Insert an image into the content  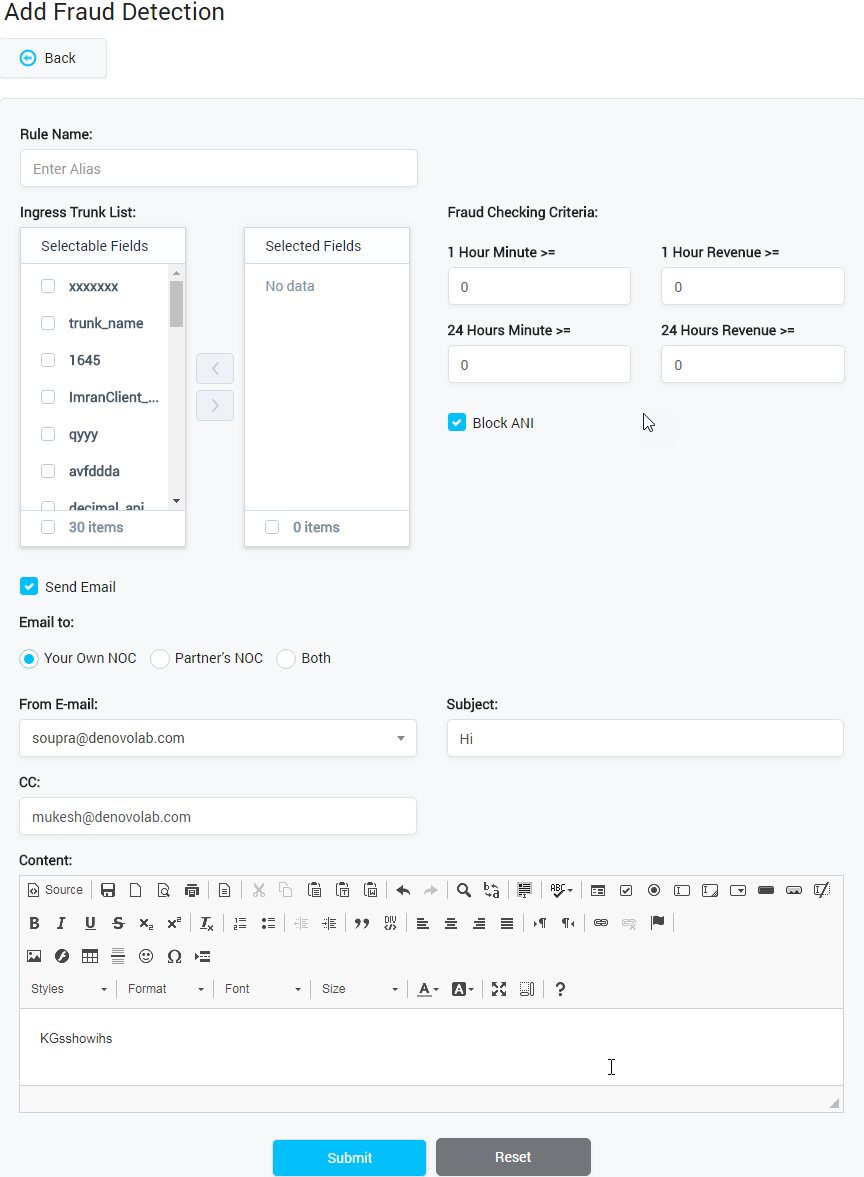[x=34, y=956]
